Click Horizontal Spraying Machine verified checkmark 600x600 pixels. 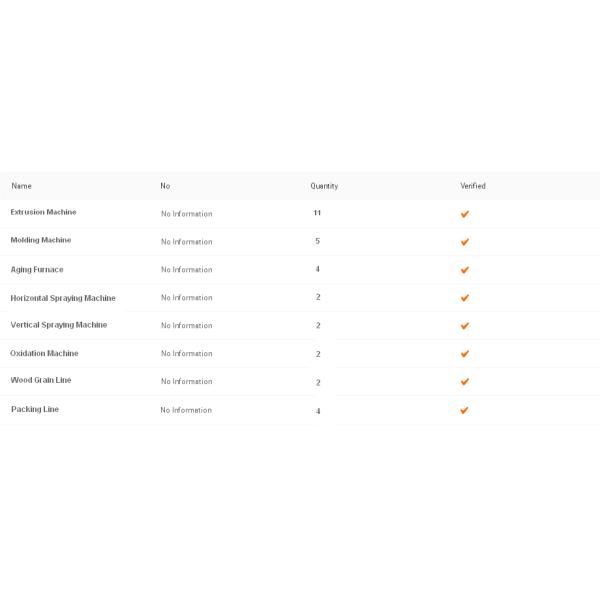click(464, 298)
